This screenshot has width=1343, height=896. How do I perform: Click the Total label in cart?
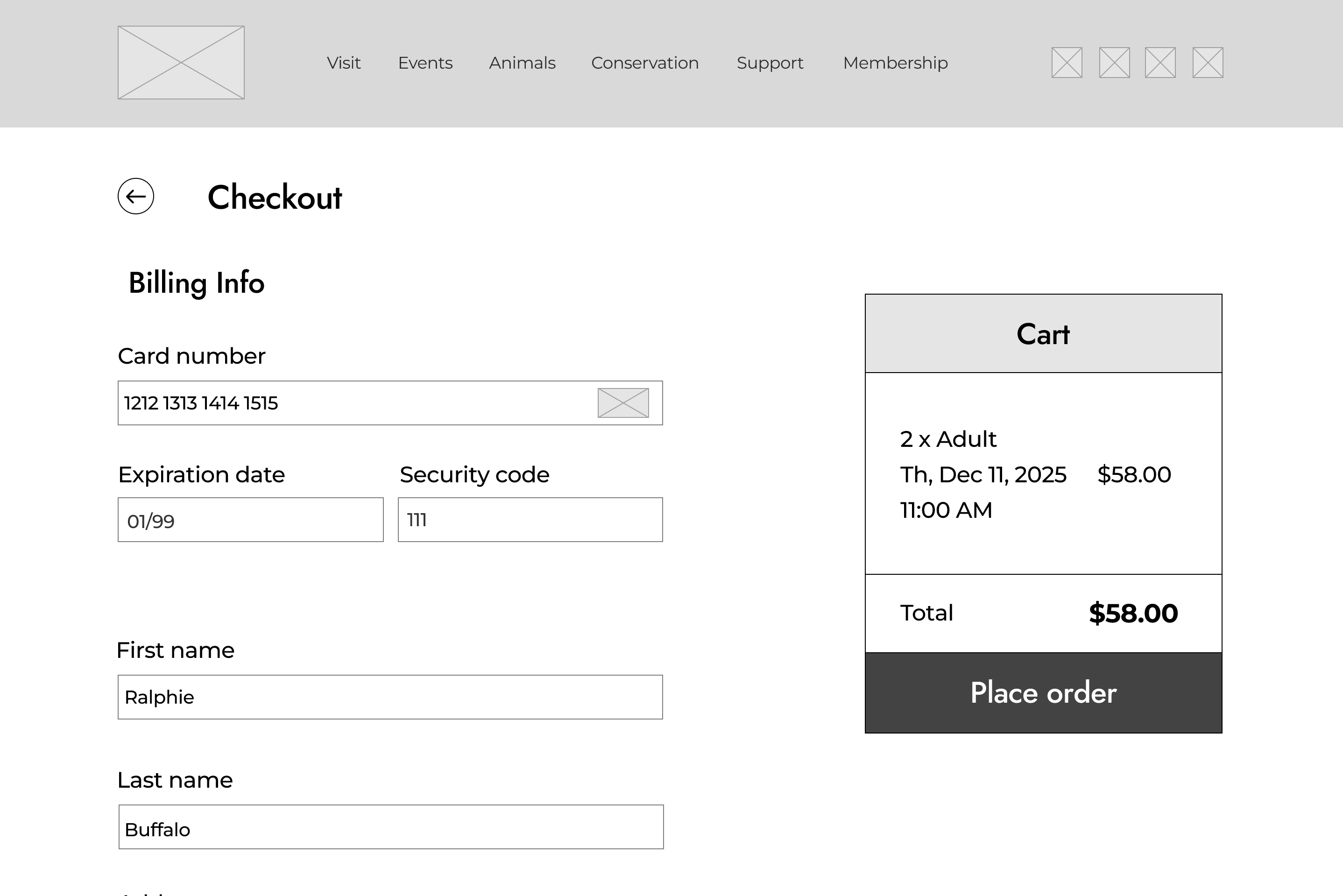point(926,613)
